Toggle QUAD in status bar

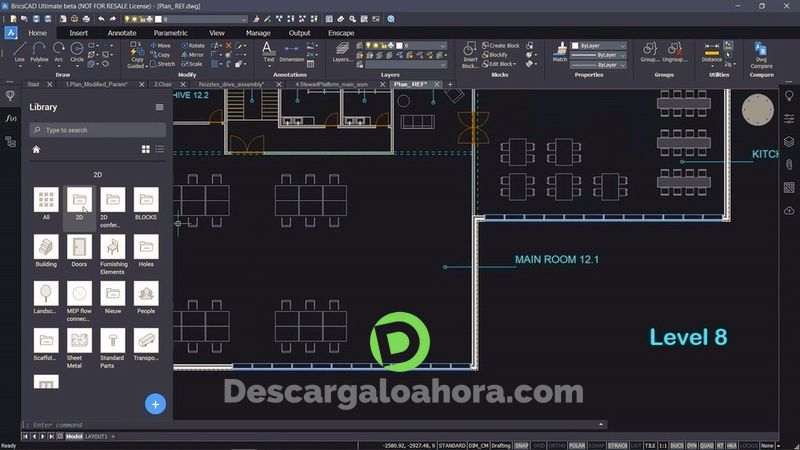coord(707,445)
